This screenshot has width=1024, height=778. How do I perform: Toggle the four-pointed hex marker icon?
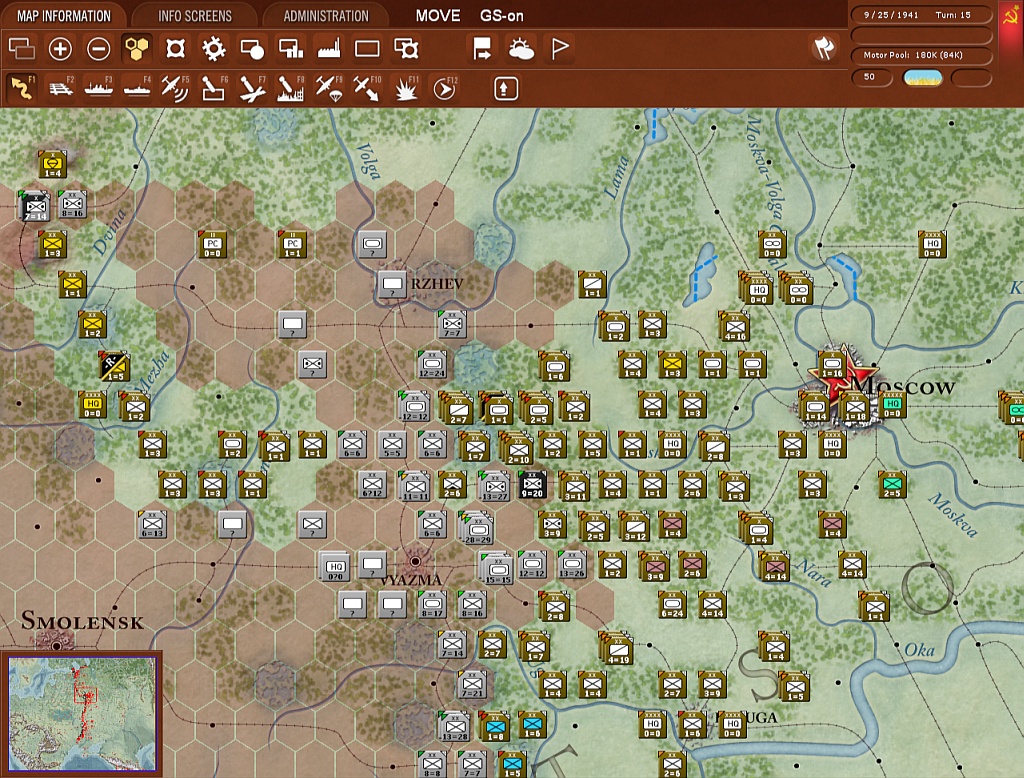[175, 48]
